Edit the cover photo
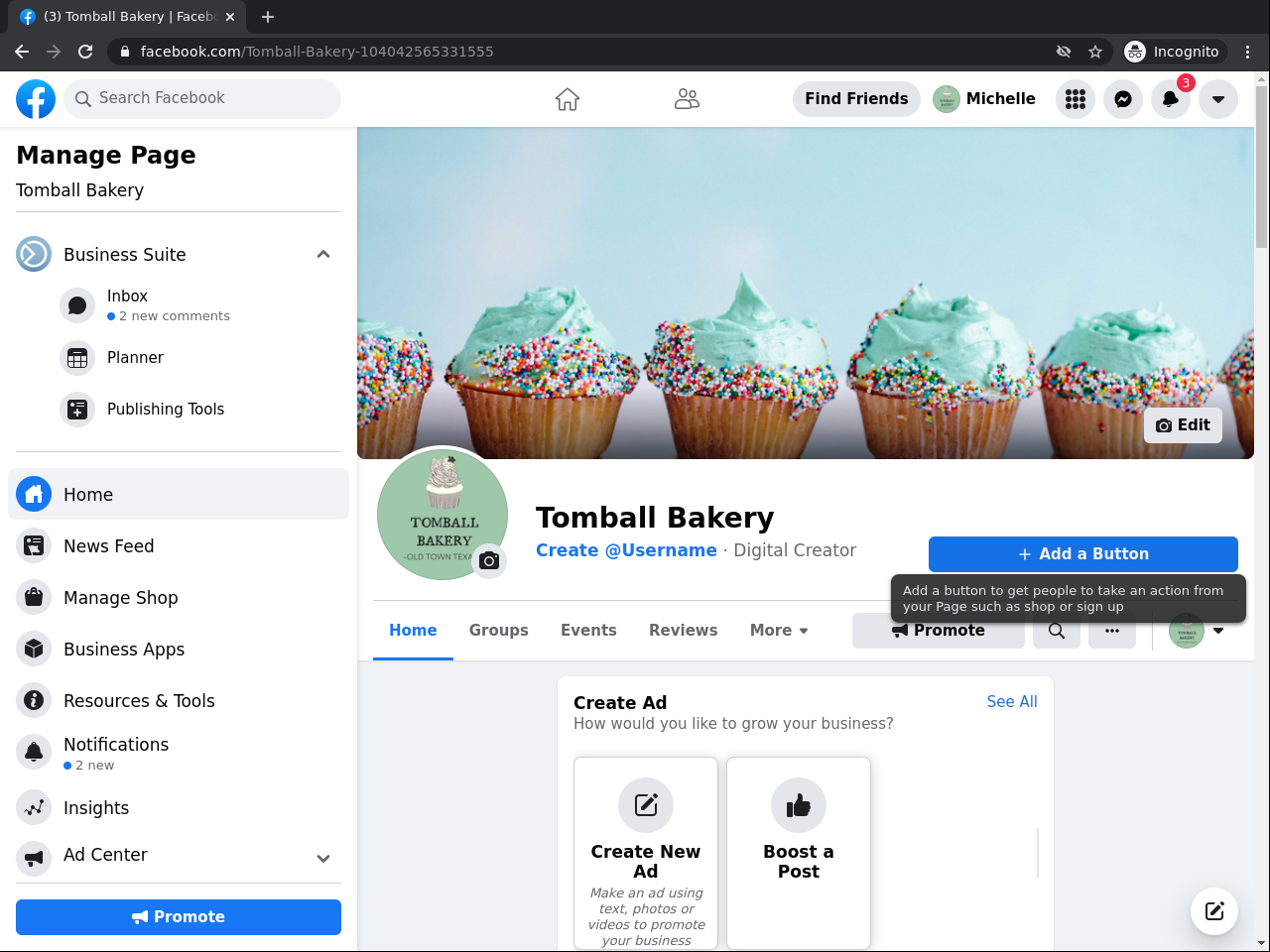The width and height of the screenshot is (1270, 952). pos(1183,424)
